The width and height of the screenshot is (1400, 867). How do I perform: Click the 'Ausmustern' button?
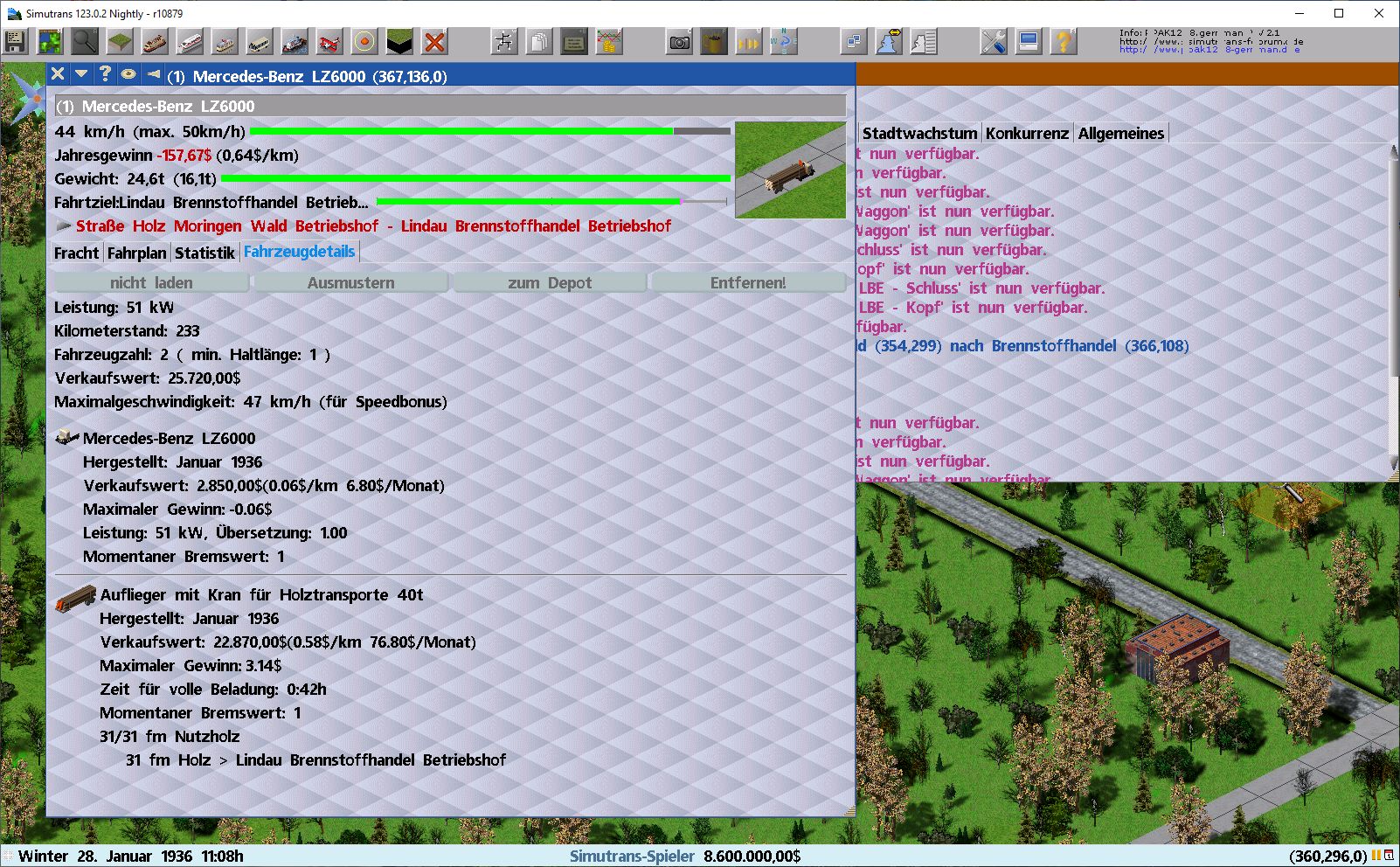pos(350,282)
